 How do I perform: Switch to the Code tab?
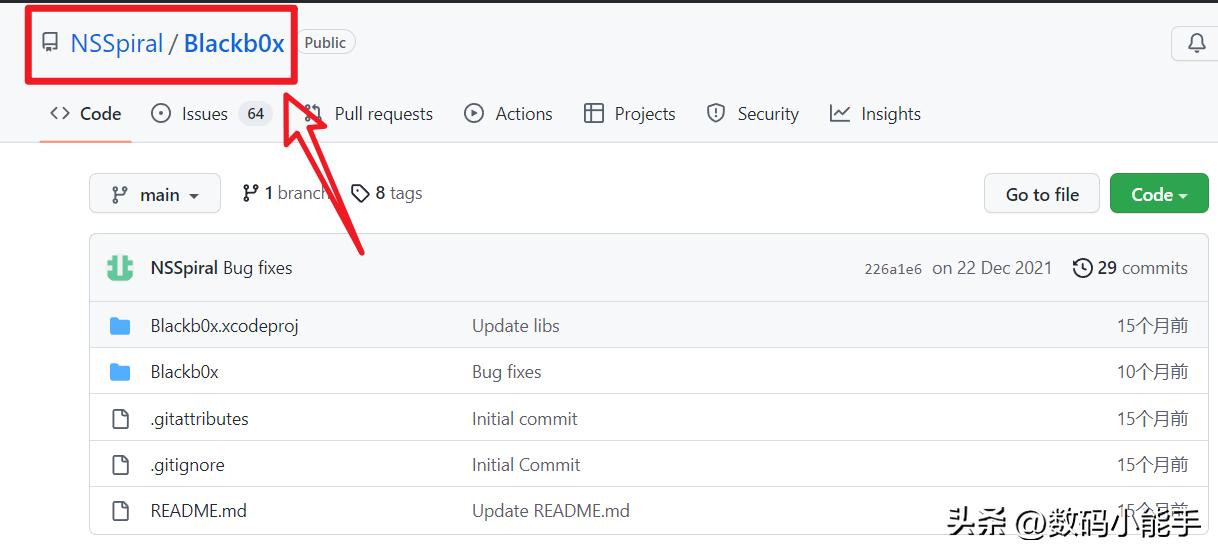pos(86,114)
